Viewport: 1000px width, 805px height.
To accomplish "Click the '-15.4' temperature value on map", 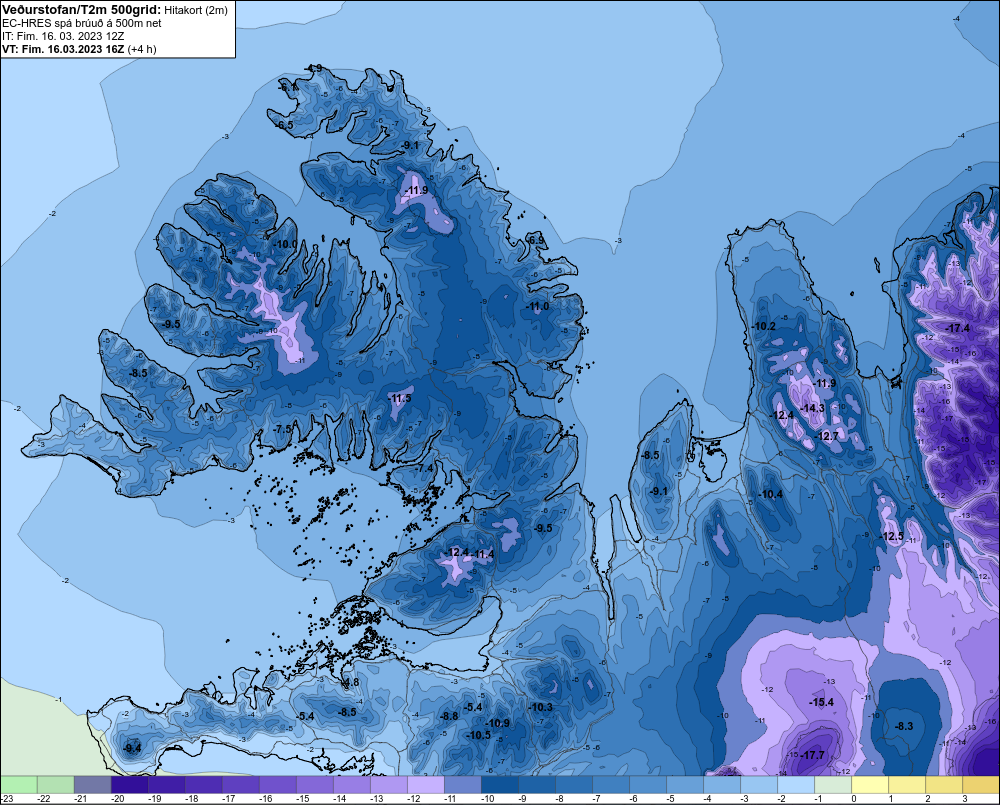I will point(821,702).
